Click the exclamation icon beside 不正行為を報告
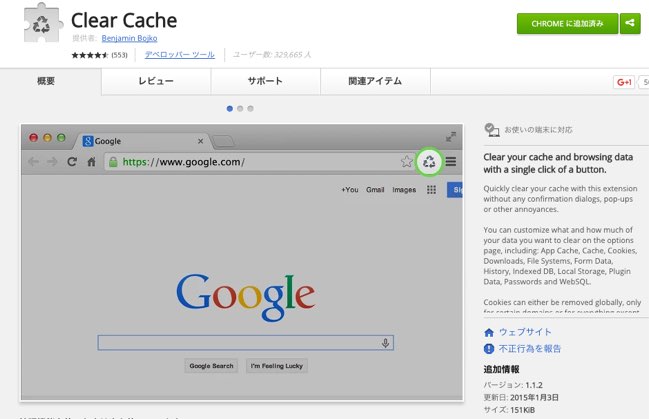 pyautogui.click(x=489, y=349)
